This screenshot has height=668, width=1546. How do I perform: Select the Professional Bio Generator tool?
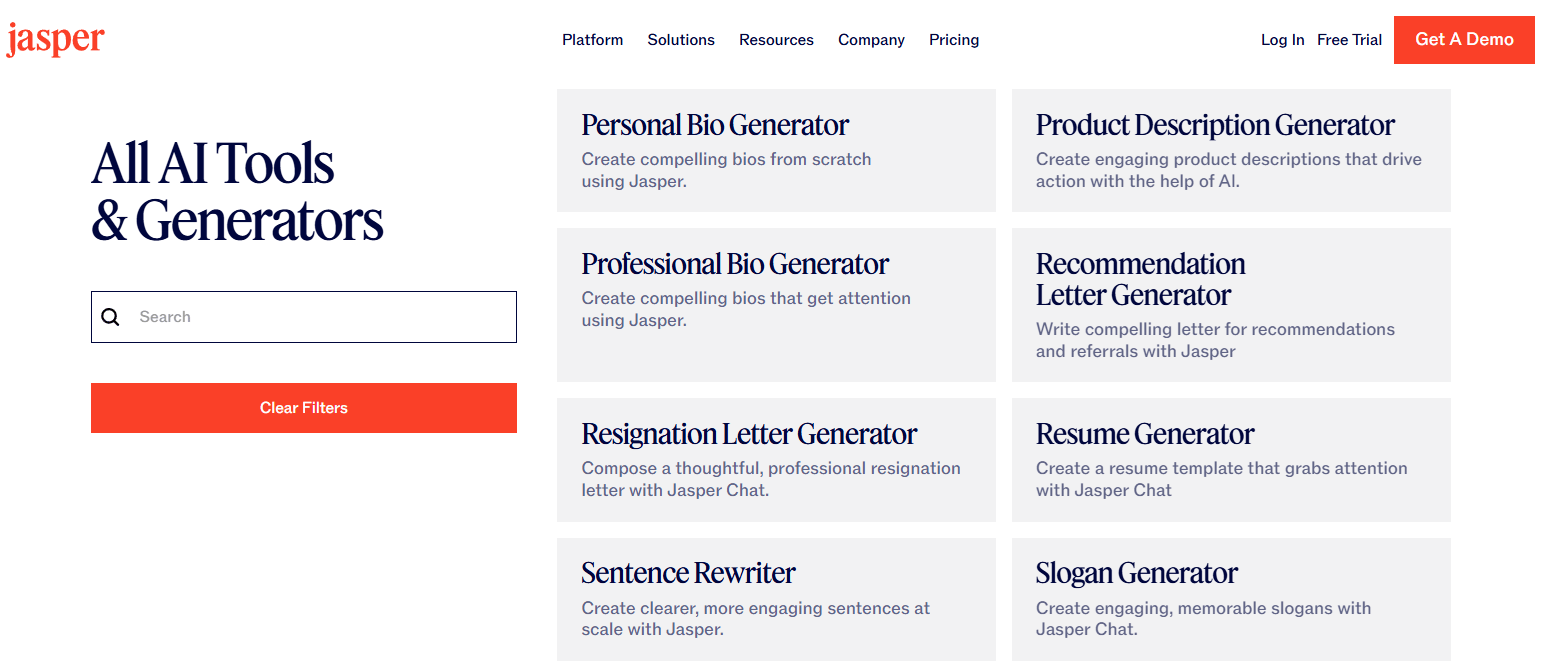coord(776,305)
